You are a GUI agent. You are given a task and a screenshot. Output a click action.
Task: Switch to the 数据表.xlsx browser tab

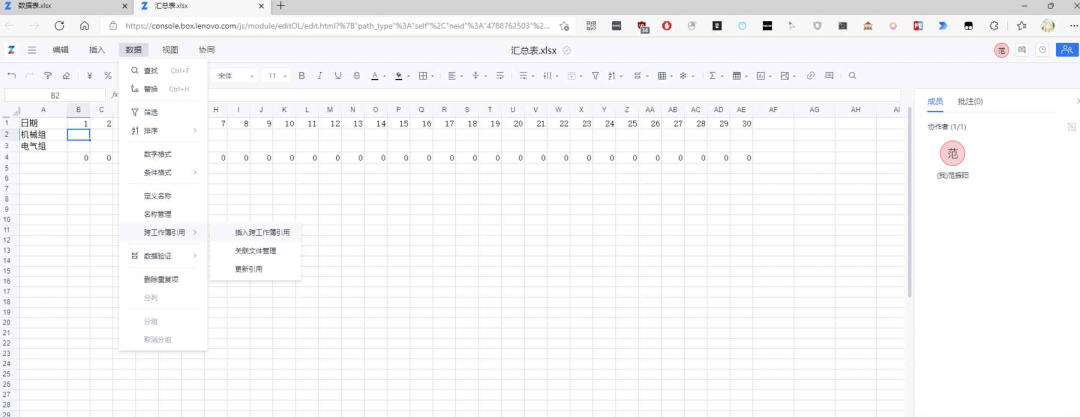point(66,6)
